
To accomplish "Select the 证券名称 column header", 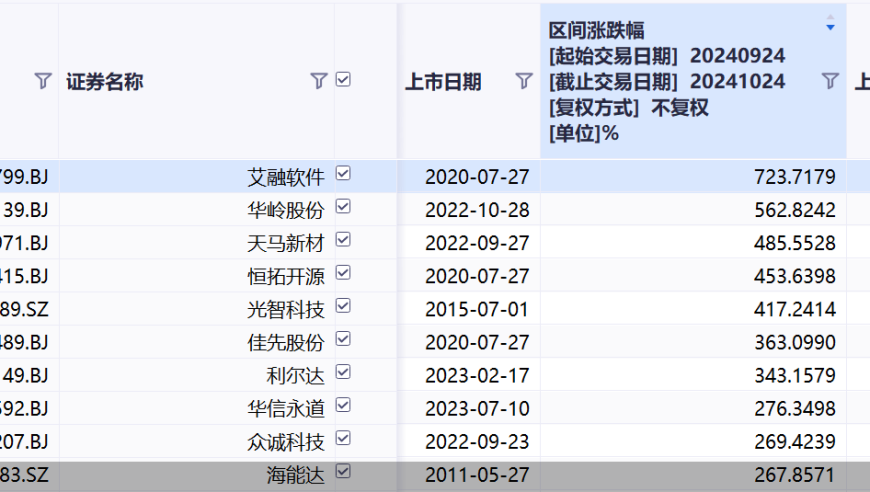I will pyautogui.click(x=105, y=82).
